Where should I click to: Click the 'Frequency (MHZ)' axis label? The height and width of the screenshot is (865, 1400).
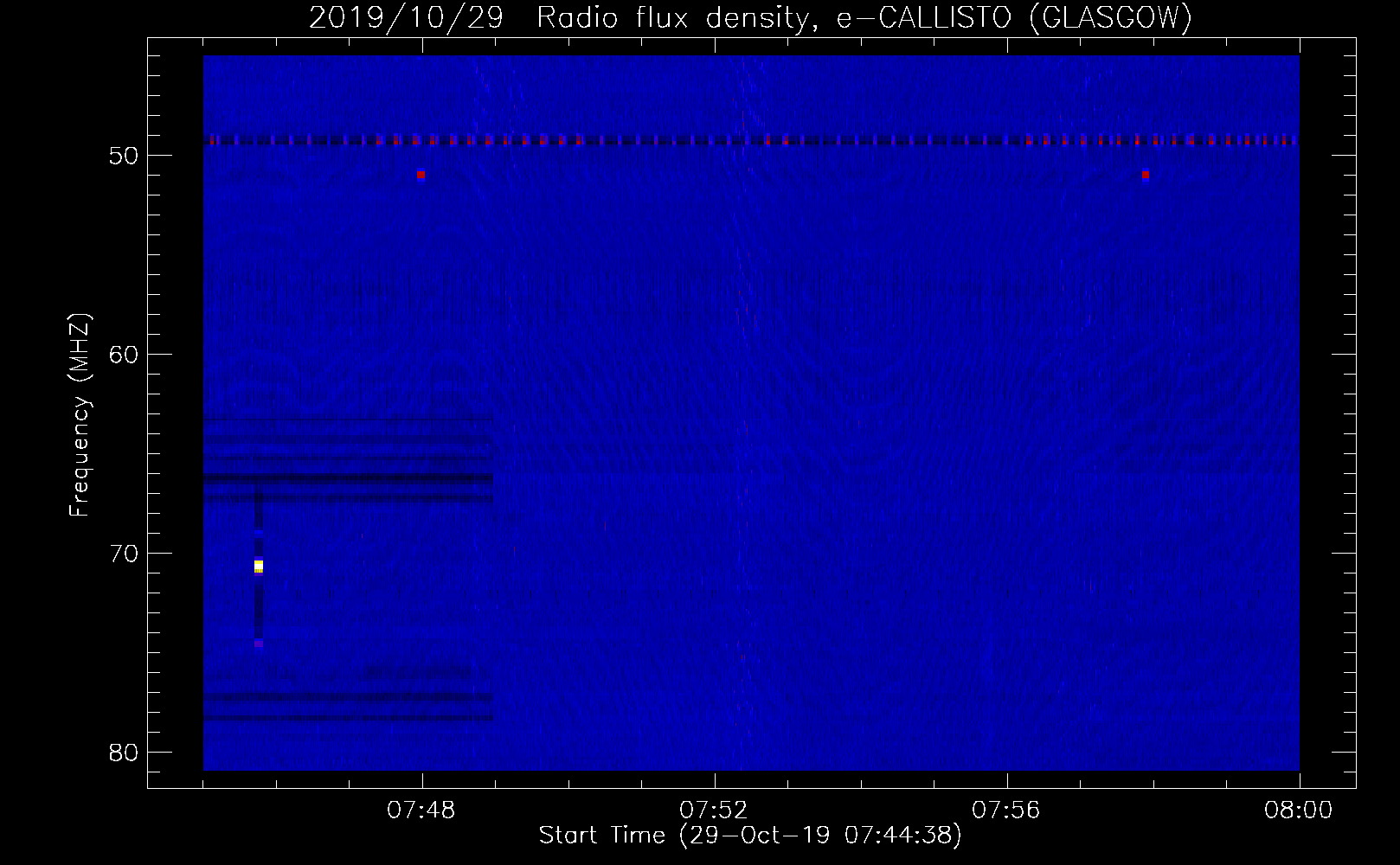[80, 414]
